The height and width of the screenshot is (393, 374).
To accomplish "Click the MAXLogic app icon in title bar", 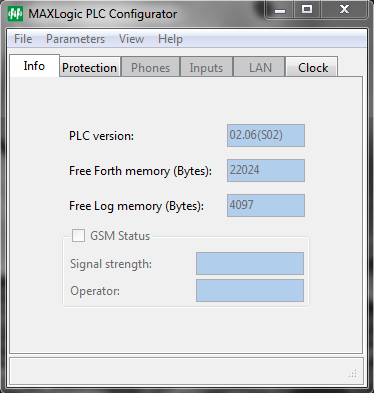I will [15, 14].
